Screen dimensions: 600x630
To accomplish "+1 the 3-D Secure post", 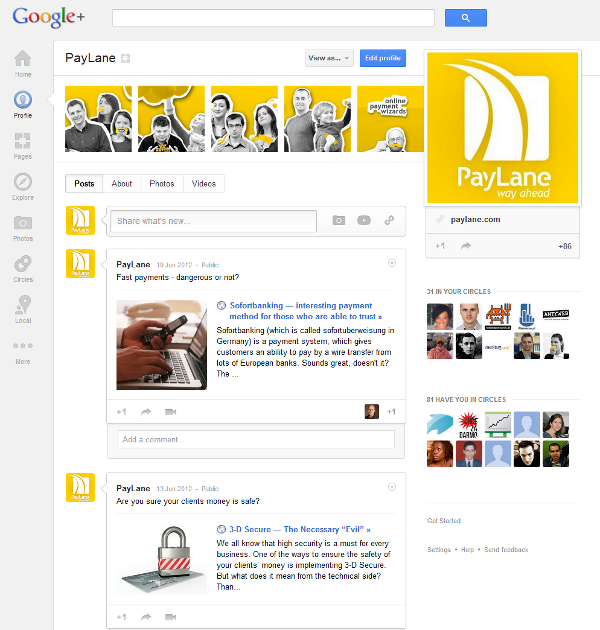I will tap(121, 617).
